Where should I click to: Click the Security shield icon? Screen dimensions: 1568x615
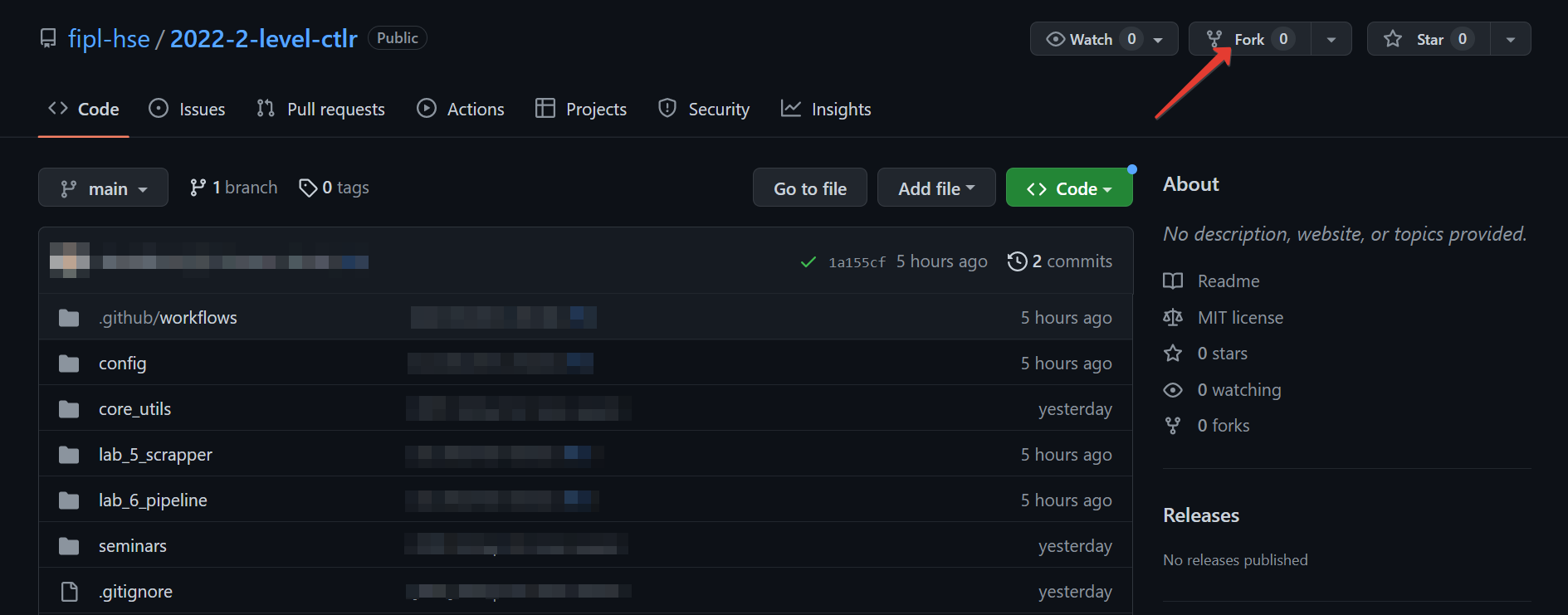point(667,108)
